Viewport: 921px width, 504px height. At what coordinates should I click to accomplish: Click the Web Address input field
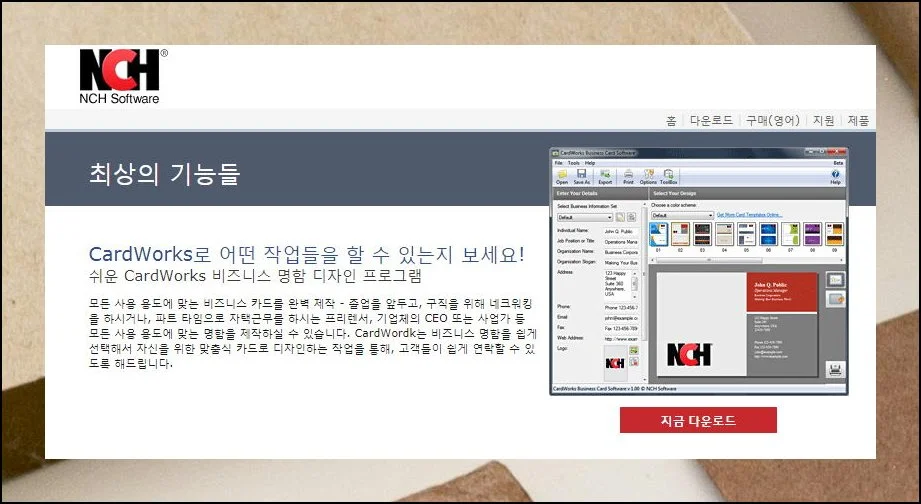(x=620, y=339)
